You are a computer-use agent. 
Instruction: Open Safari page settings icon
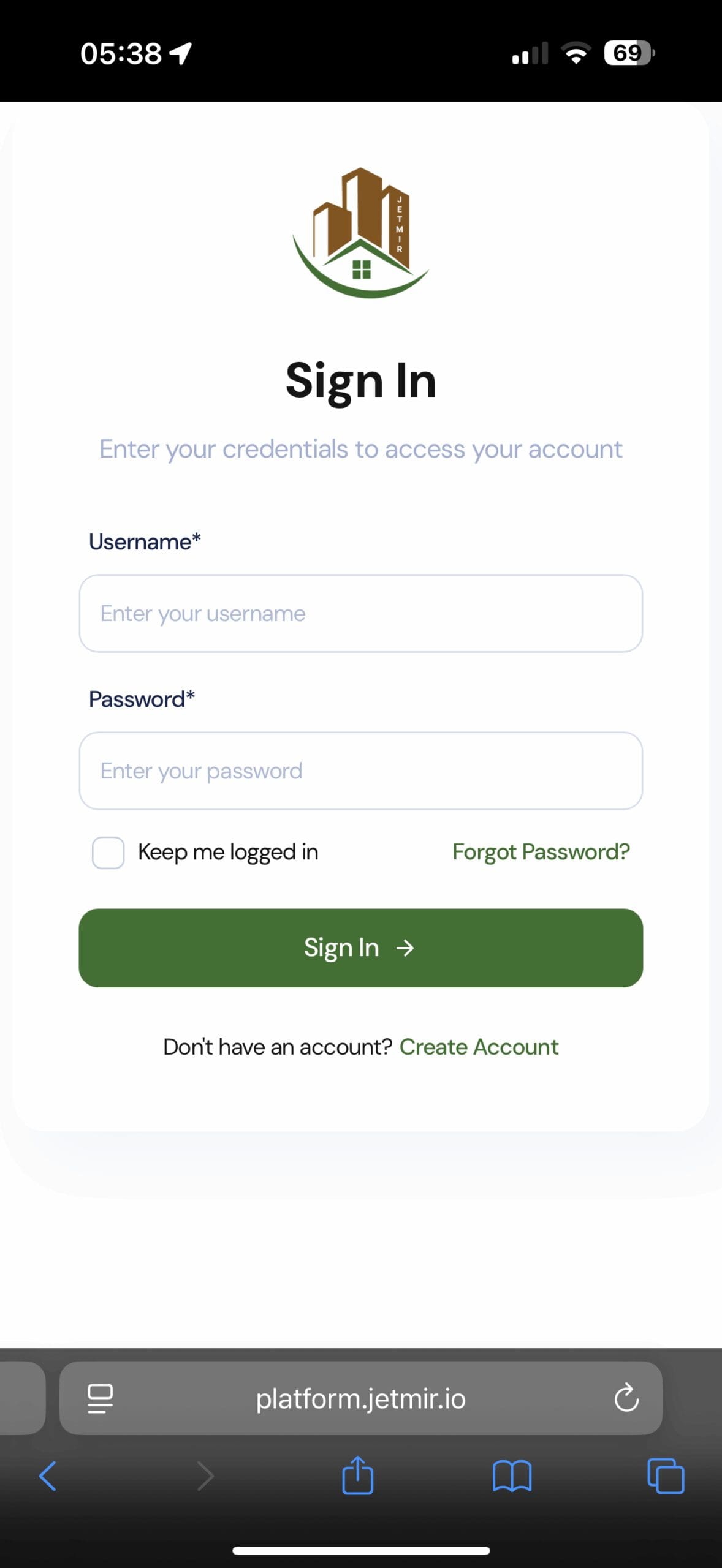[101, 1398]
